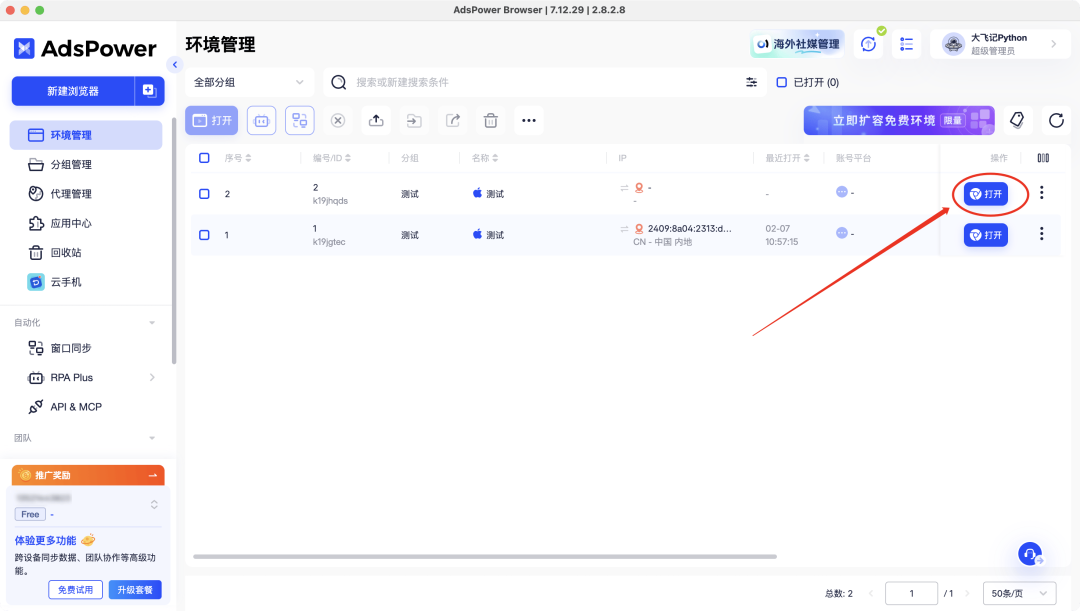Image resolution: width=1080 pixels, height=611 pixels.
Task: Click the quick-create plus icon beside 新建浏览器
Action: tap(149, 91)
